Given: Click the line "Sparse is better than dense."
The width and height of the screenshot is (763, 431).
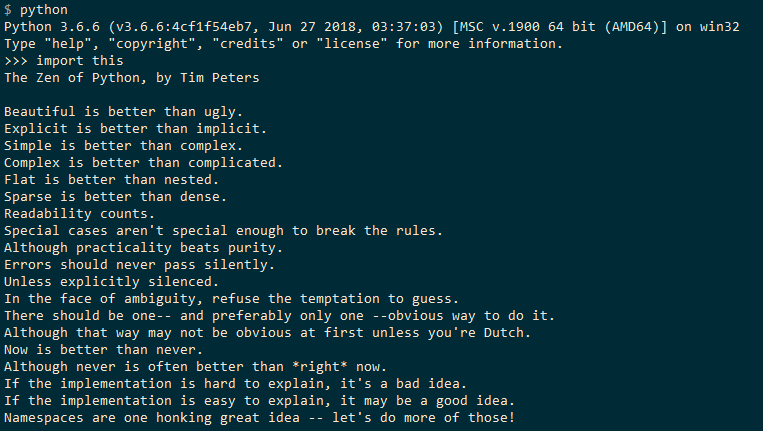Looking at the screenshot, I should coord(116,196).
